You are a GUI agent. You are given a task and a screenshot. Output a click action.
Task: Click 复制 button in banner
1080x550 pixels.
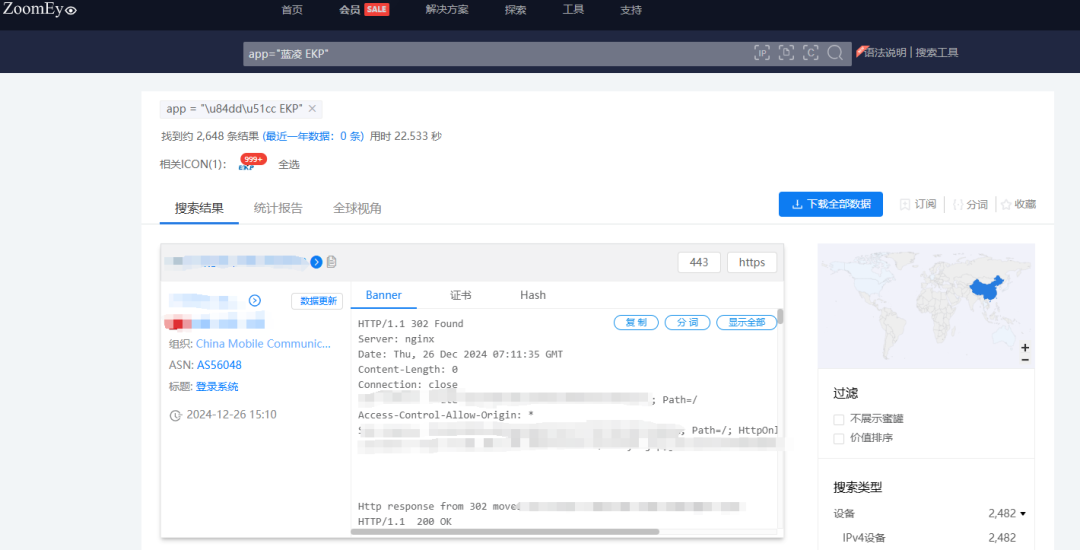(636, 322)
